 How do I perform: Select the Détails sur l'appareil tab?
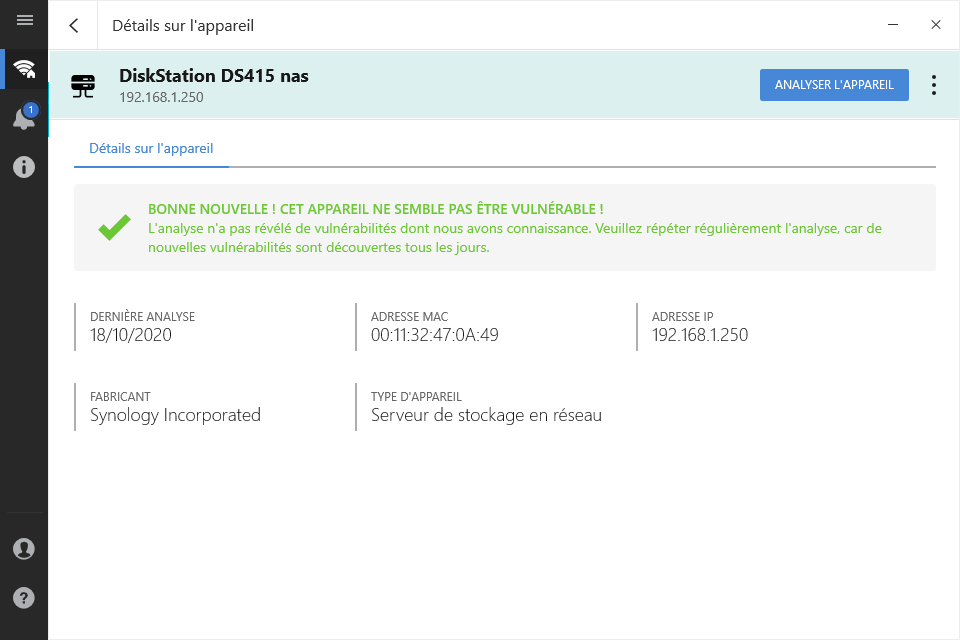click(x=151, y=148)
